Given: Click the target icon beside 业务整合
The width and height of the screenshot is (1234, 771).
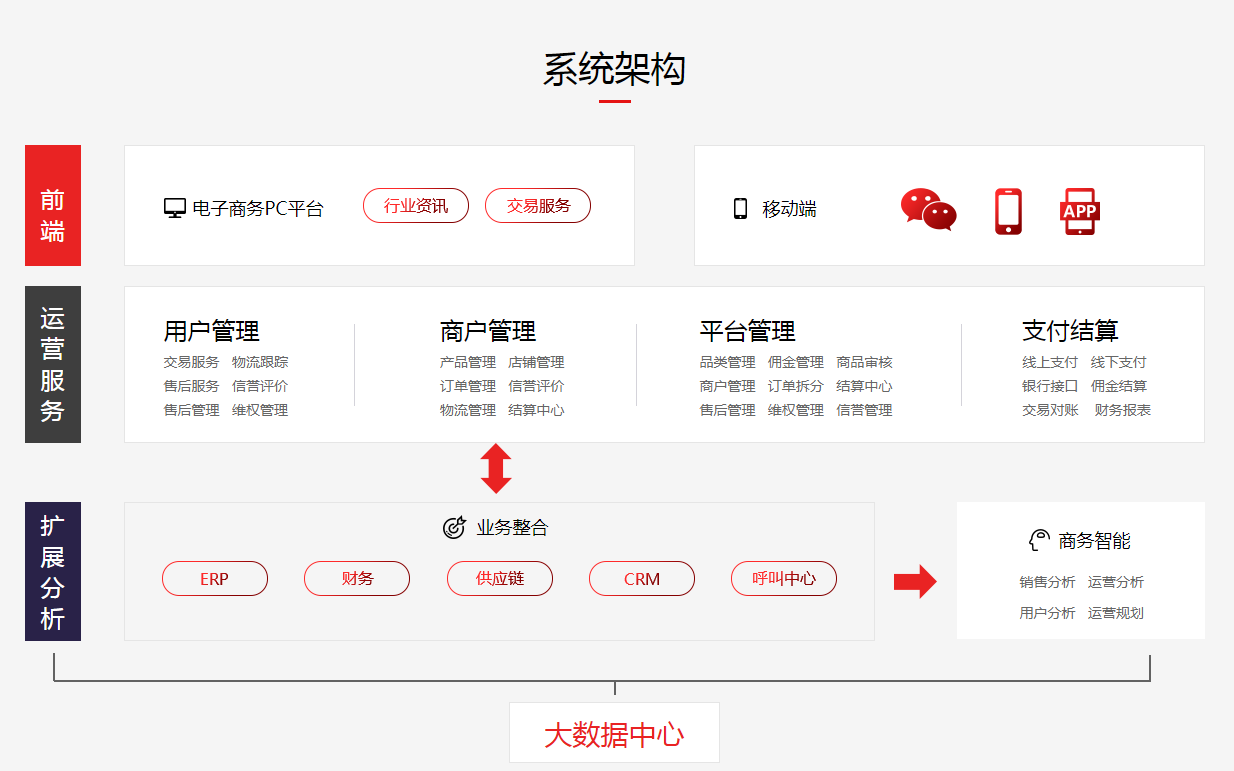Looking at the screenshot, I should (x=454, y=527).
